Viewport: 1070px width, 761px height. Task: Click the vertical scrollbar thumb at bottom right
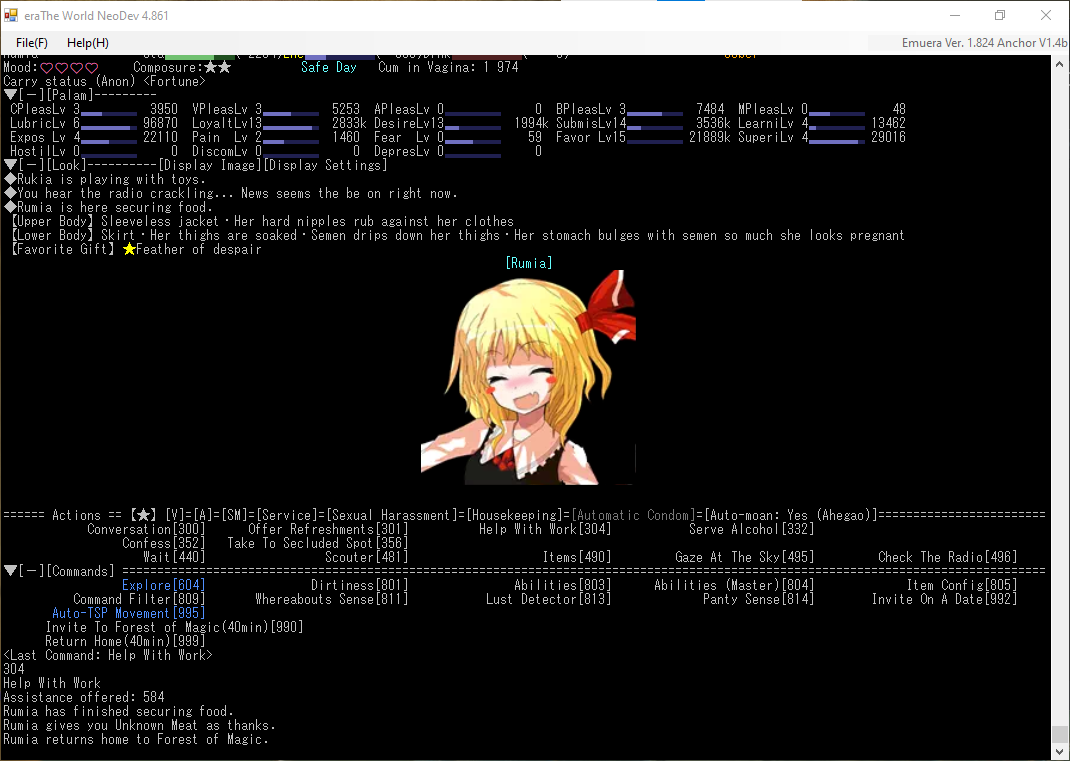click(1060, 734)
